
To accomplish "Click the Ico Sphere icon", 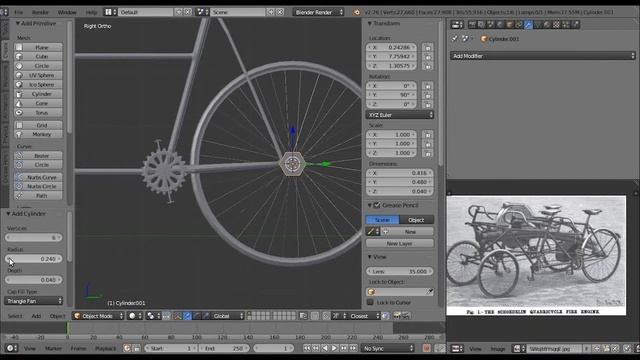I will [x=19, y=84].
